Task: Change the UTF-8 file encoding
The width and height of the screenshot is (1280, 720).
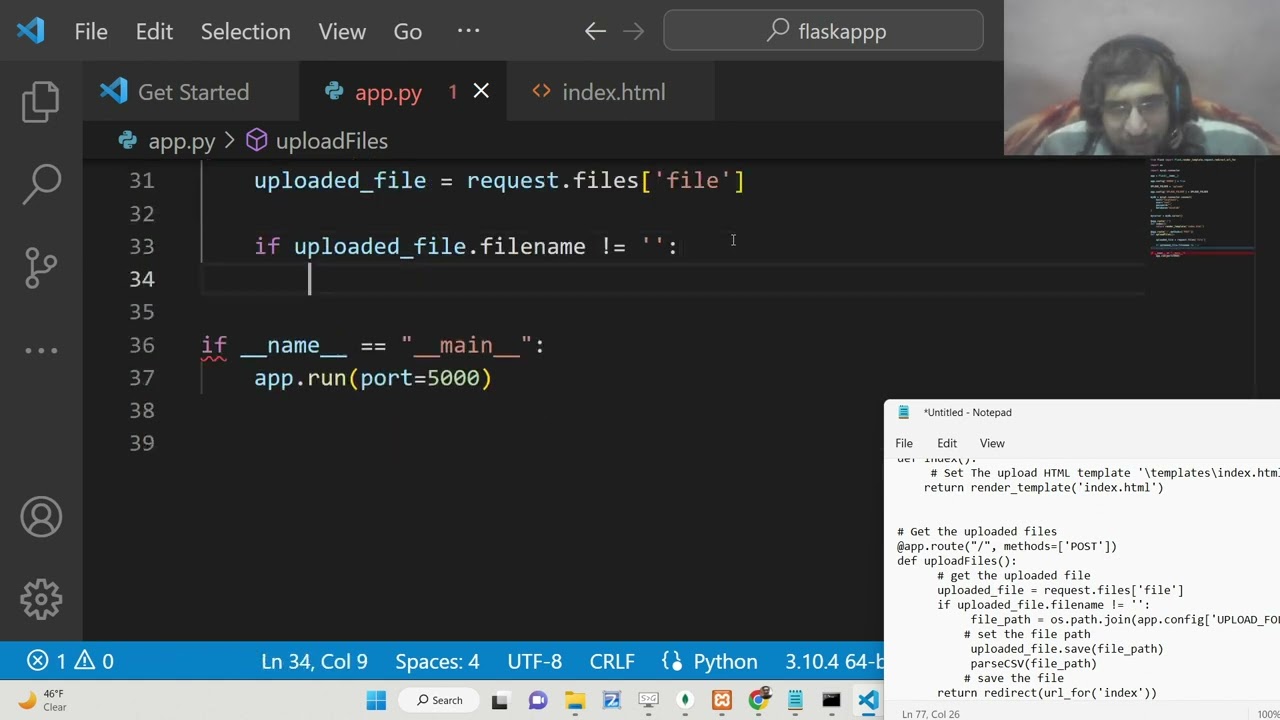Action: point(534,662)
